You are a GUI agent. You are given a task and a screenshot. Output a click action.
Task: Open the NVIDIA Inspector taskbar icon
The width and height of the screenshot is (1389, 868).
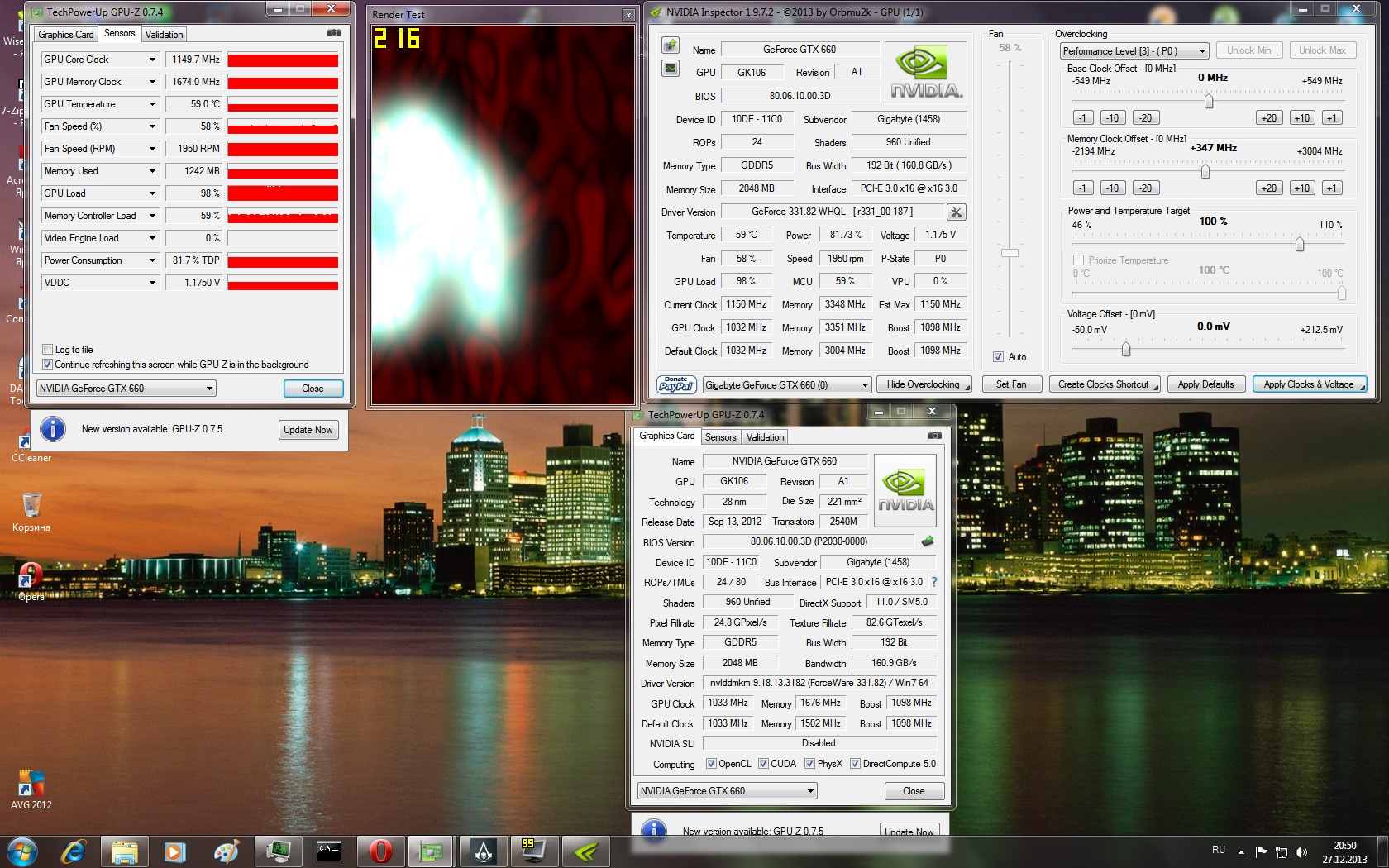tap(586, 851)
